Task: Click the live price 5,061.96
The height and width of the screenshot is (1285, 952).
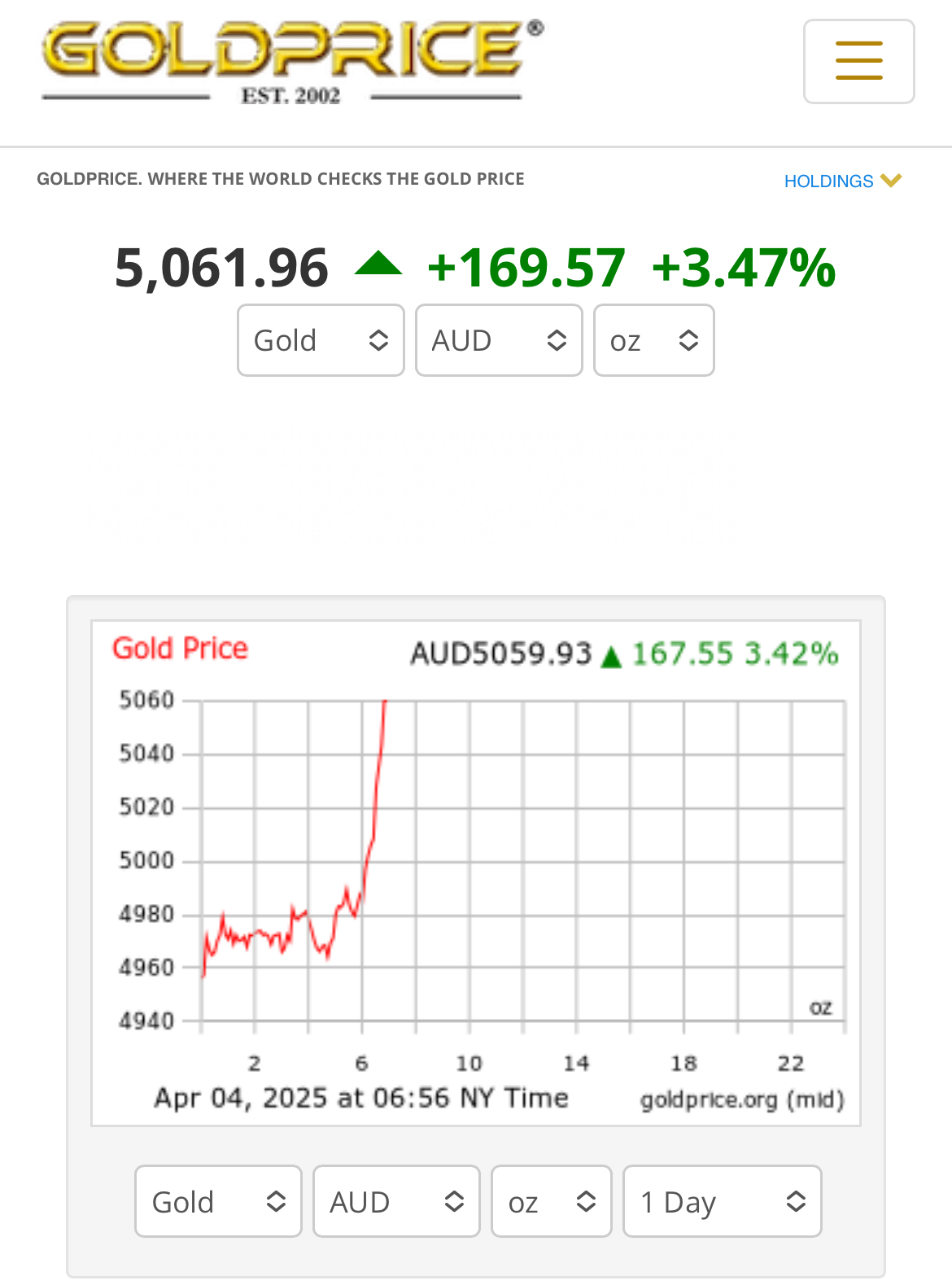Action: (x=221, y=268)
